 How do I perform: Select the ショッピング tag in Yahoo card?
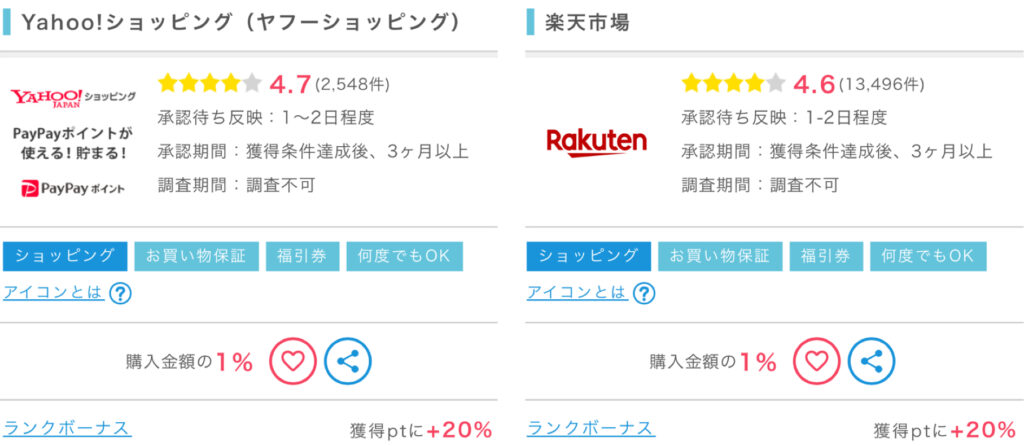tap(65, 257)
